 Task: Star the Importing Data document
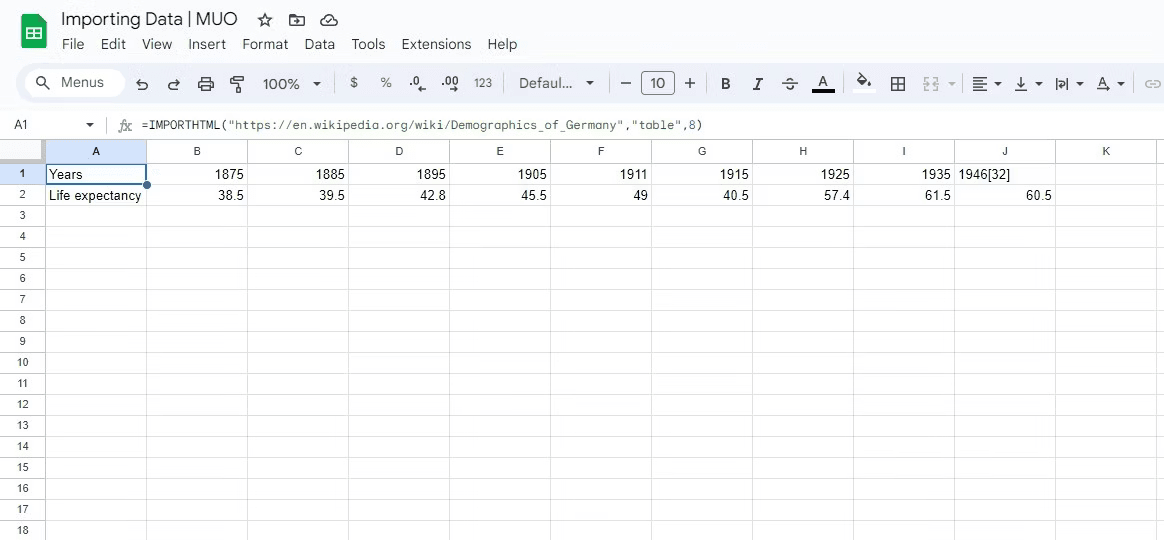pyautogui.click(x=264, y=20)
